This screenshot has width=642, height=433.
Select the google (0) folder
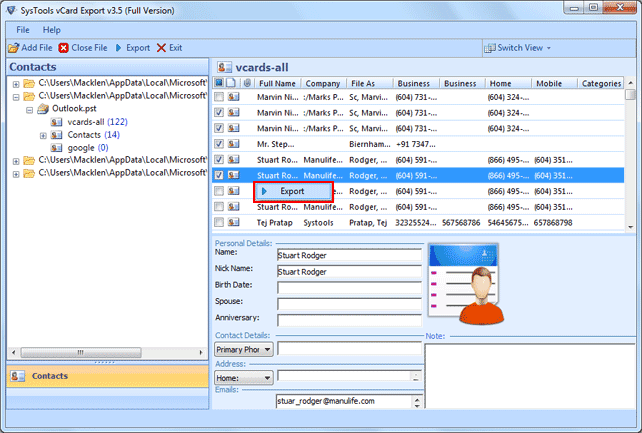point(88,148)
